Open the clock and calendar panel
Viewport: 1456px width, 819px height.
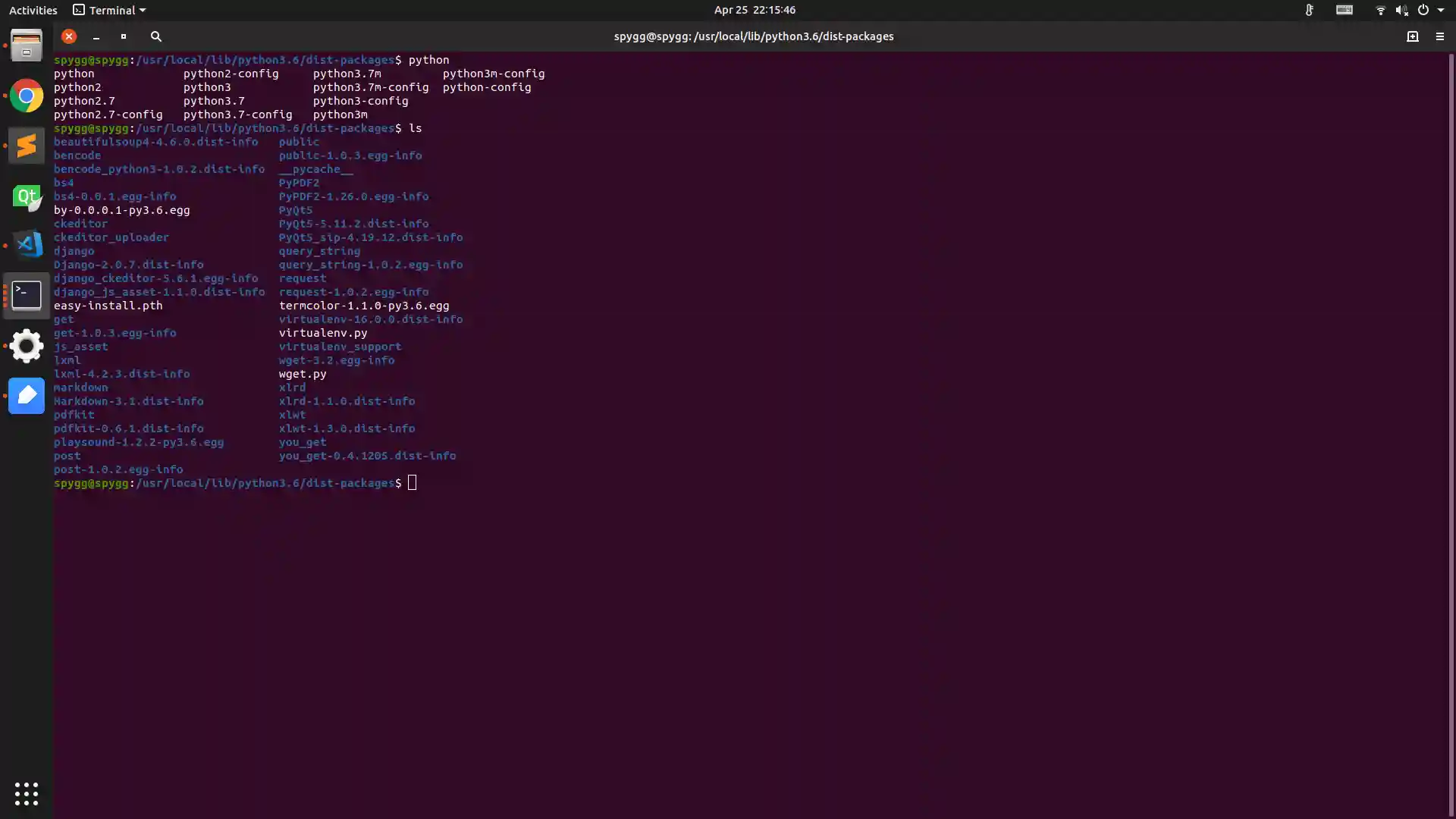[x=755, y=10]
